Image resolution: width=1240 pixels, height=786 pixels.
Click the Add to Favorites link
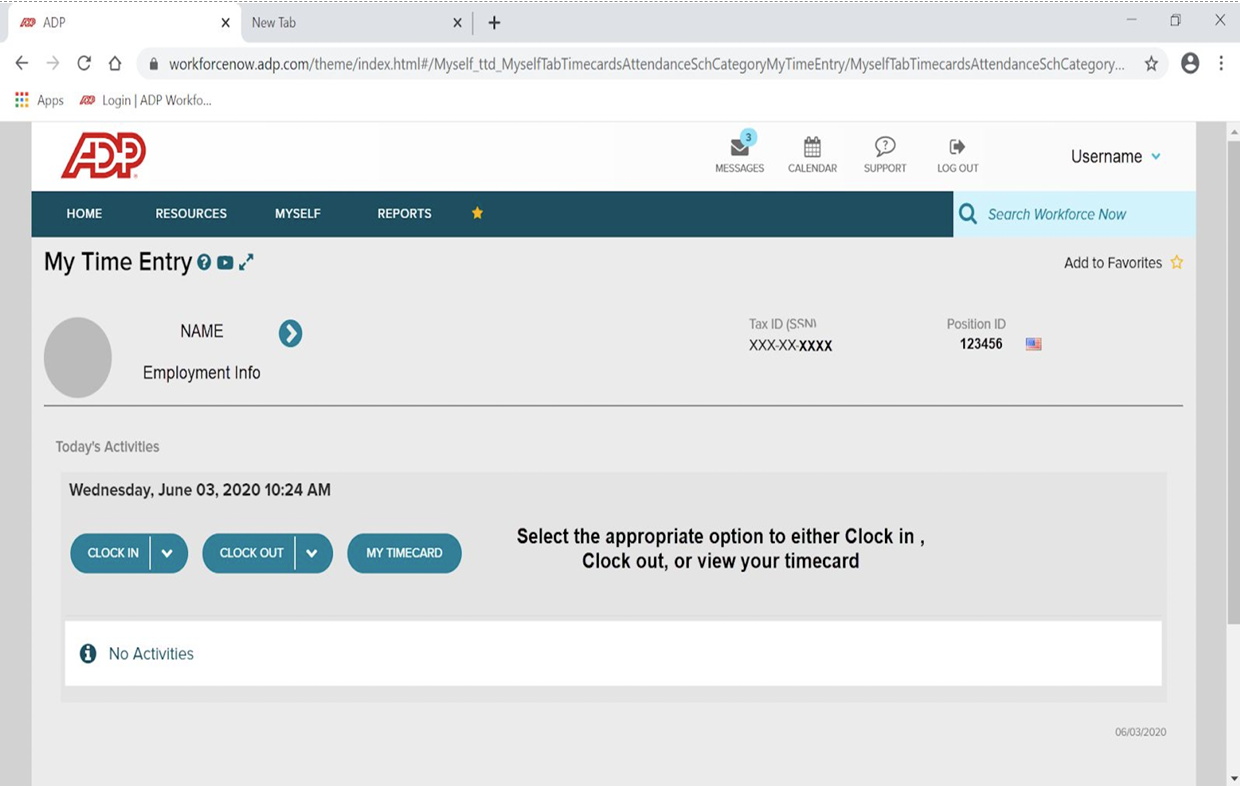(x=1113, y=263)
